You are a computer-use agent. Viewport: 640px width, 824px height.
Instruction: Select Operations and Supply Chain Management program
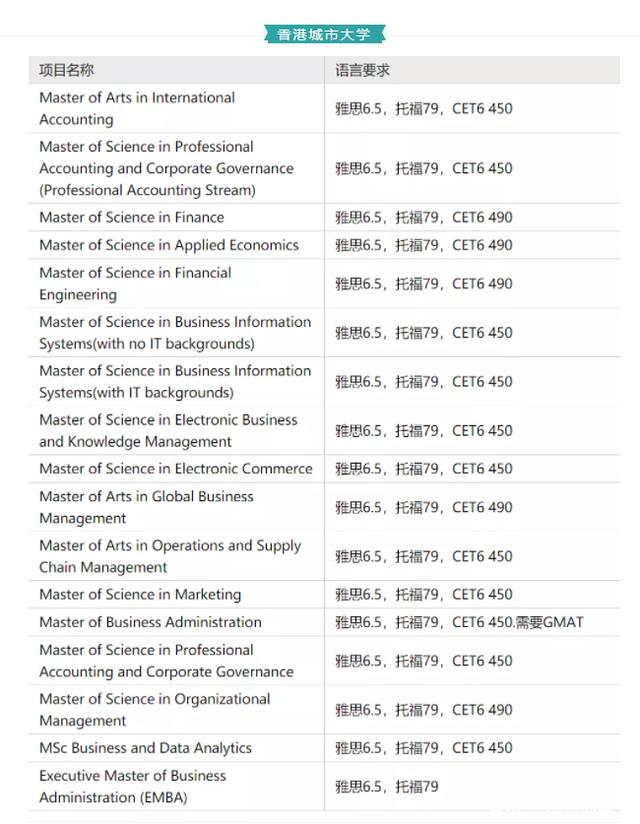(x=170, y=556)
